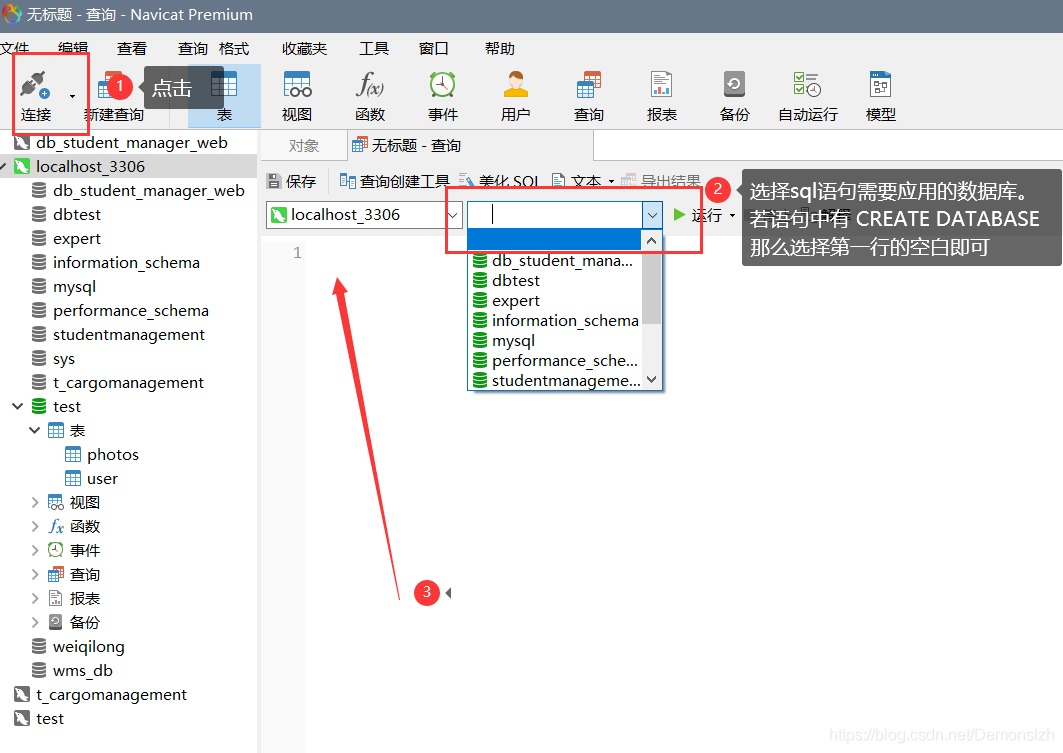Expand the 事件 node in sidebar tree
Viewport: 1063px width, 753px height.
point(35,550)
